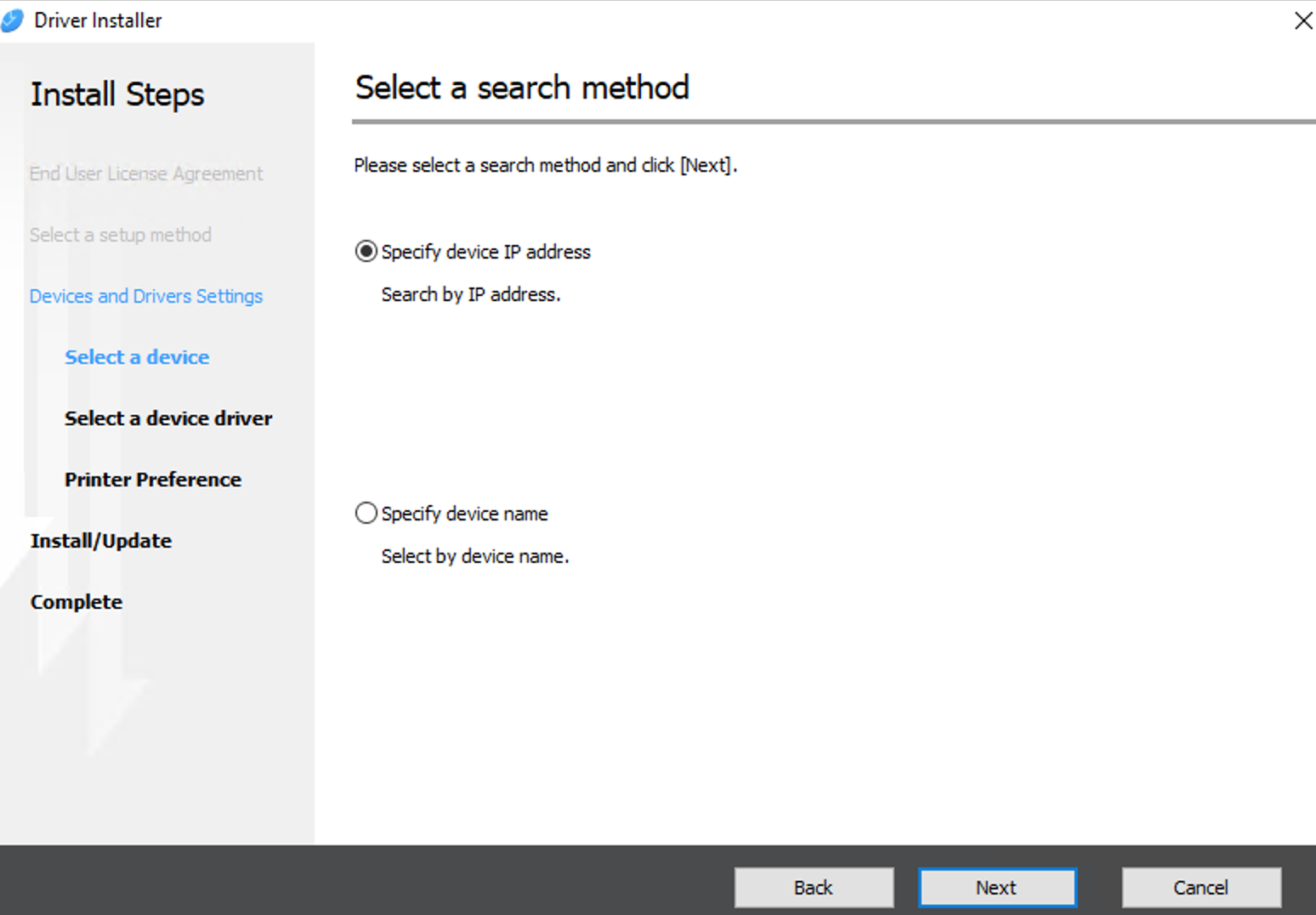
Task: Click the Select a search method heading
Action: (x=522, y=88)
